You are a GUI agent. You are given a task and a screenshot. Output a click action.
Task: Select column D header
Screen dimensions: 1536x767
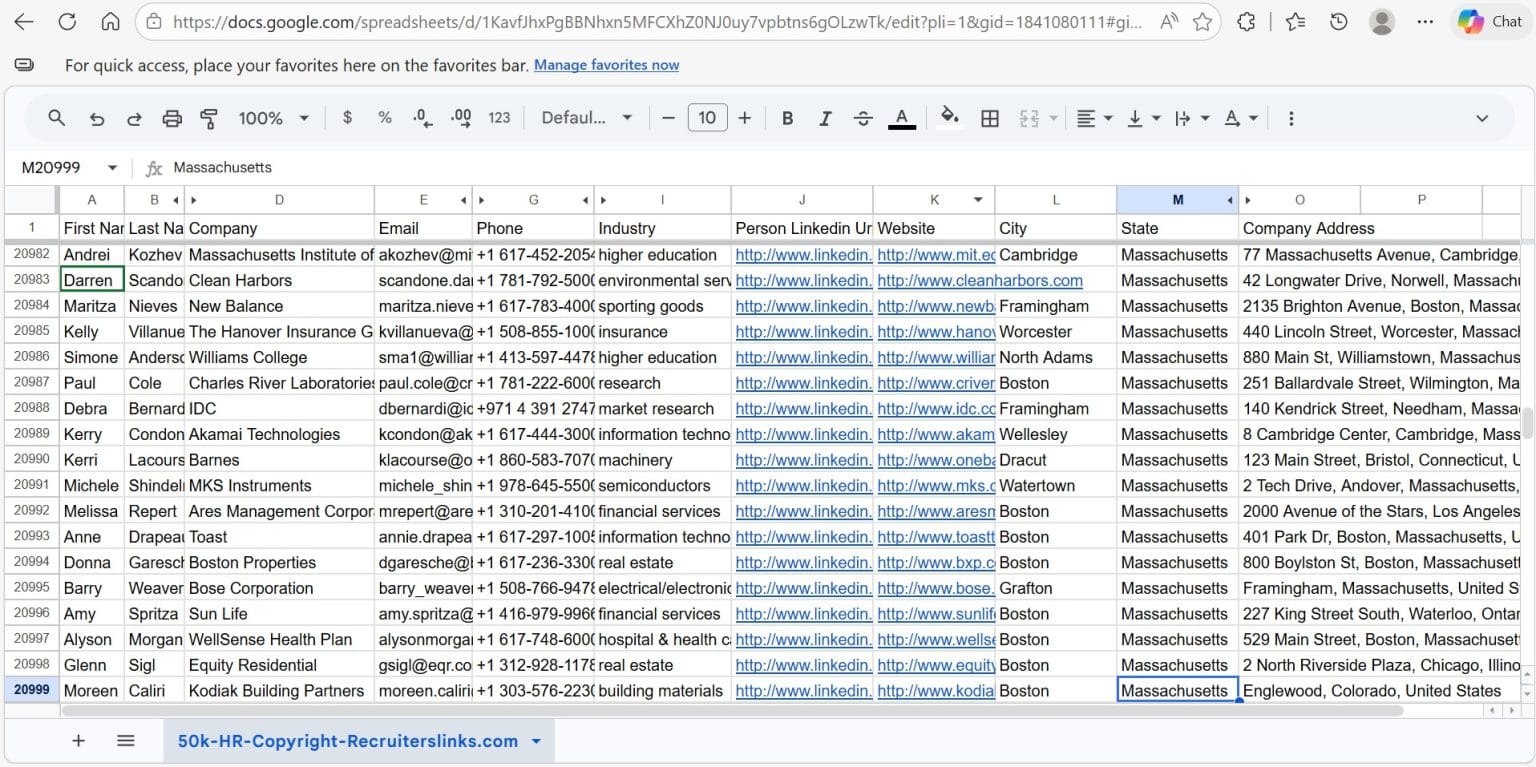279,200
